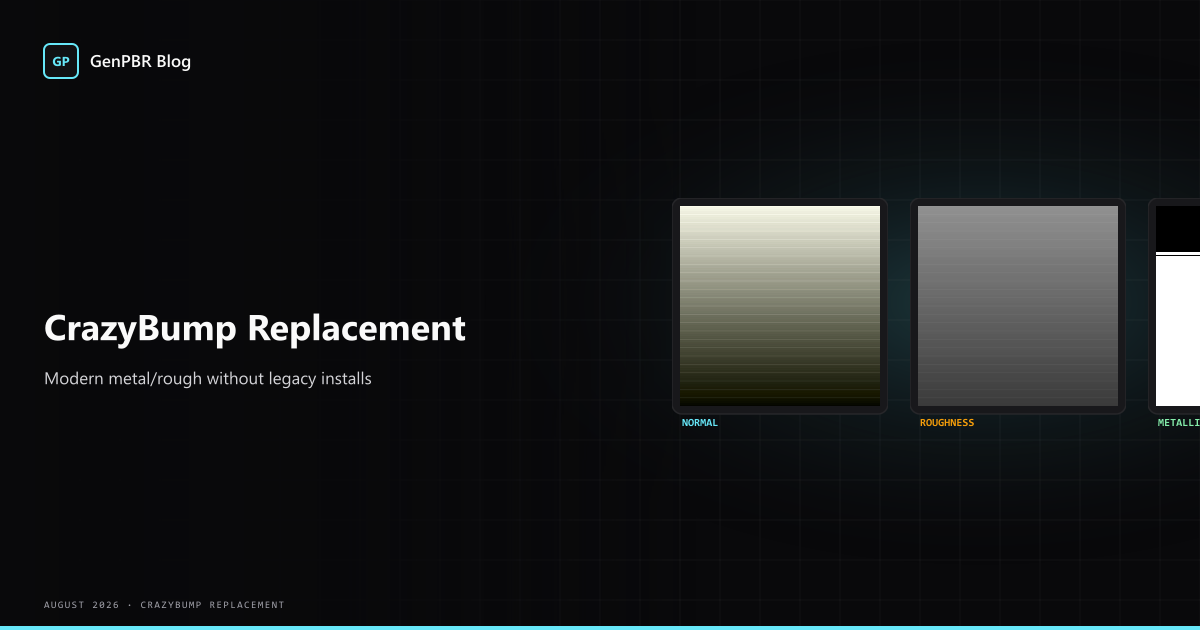The image size is (1200, 630).
Task: Click the footer CRAZYBUMP REPLACEMENT tag
Action: (x=212, y=605)
